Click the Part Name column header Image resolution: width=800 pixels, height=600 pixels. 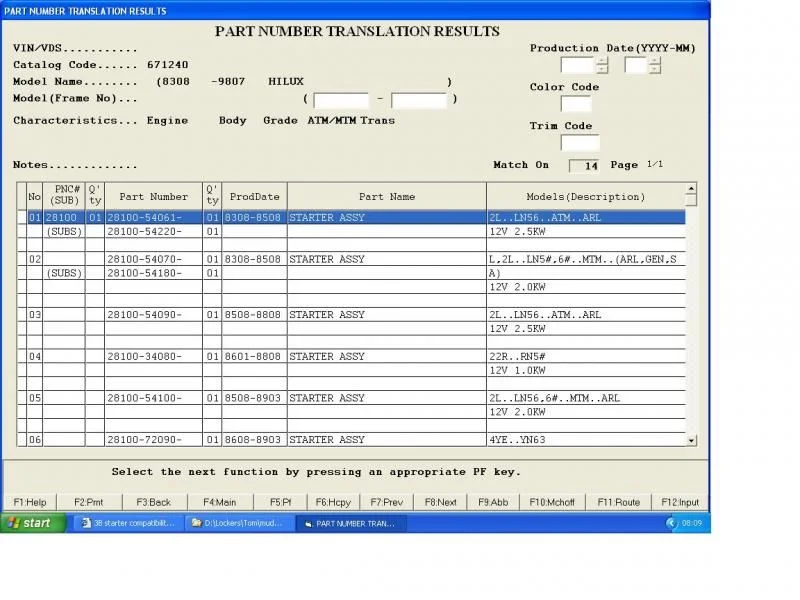[387, 196]
